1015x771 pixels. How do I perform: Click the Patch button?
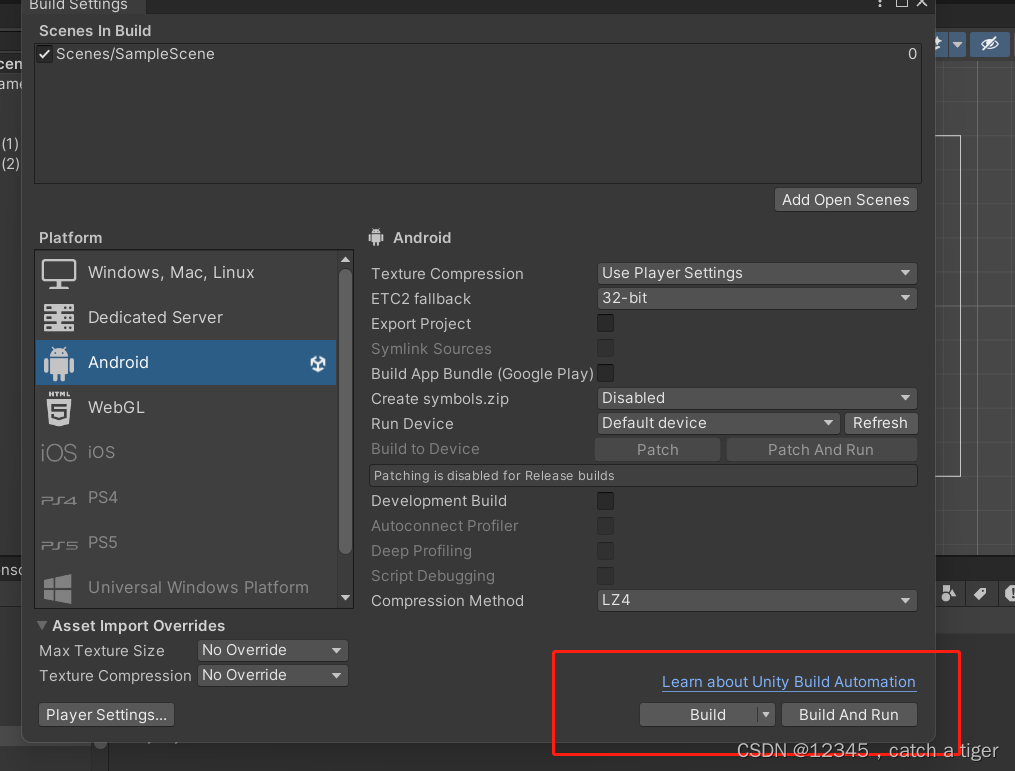(x=658, y=450)
